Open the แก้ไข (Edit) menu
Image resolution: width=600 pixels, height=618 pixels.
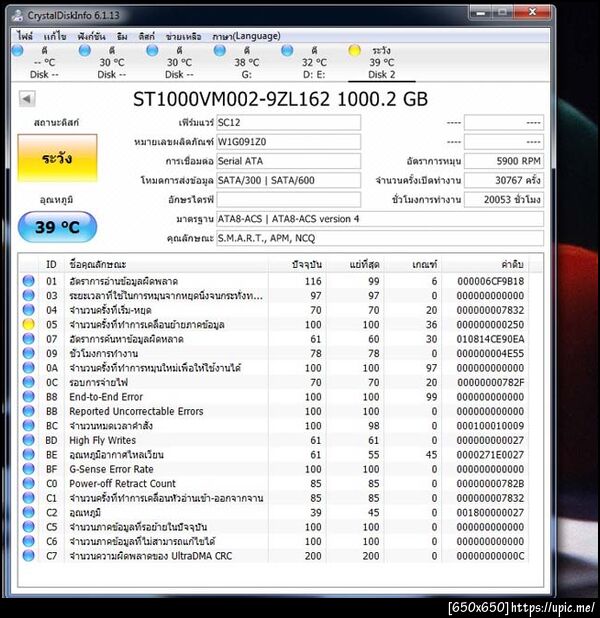(54, 36)
